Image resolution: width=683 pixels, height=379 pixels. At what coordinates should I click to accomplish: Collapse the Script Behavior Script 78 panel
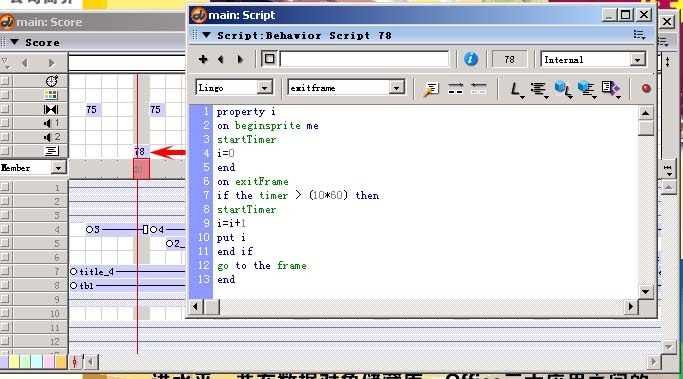tap(206, 35)
